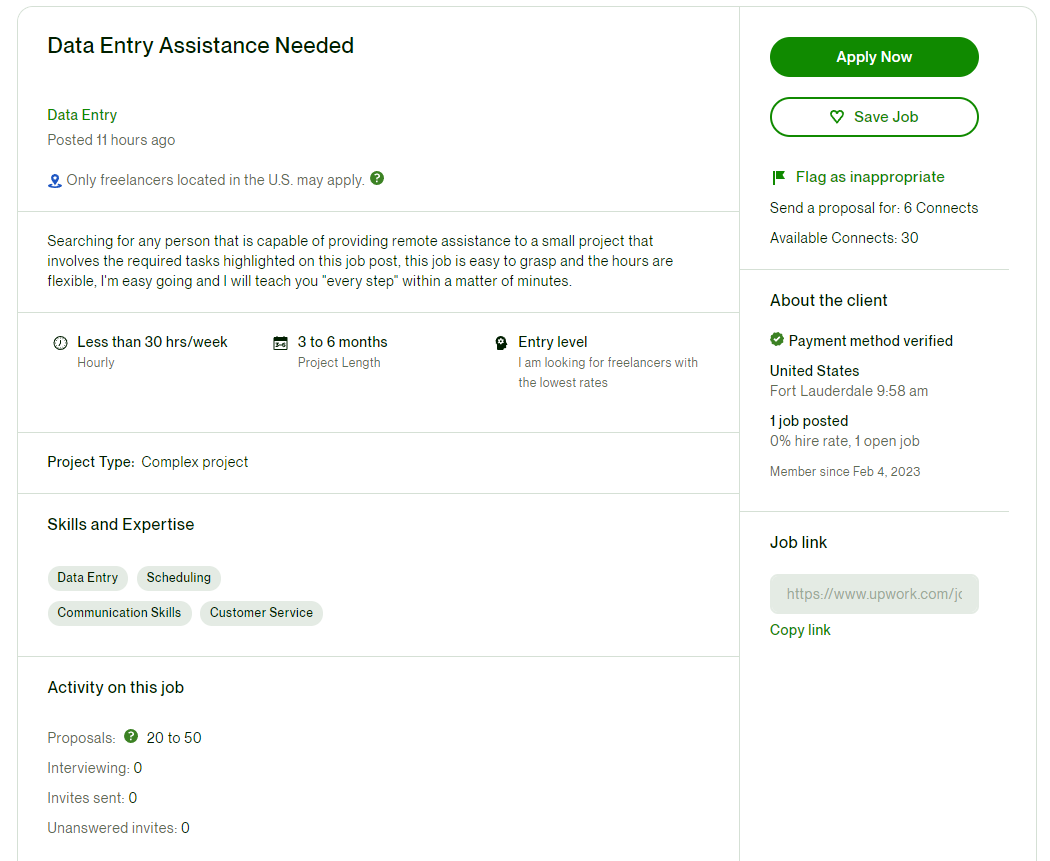Click the calendar icon beside project length

[281, 343]
